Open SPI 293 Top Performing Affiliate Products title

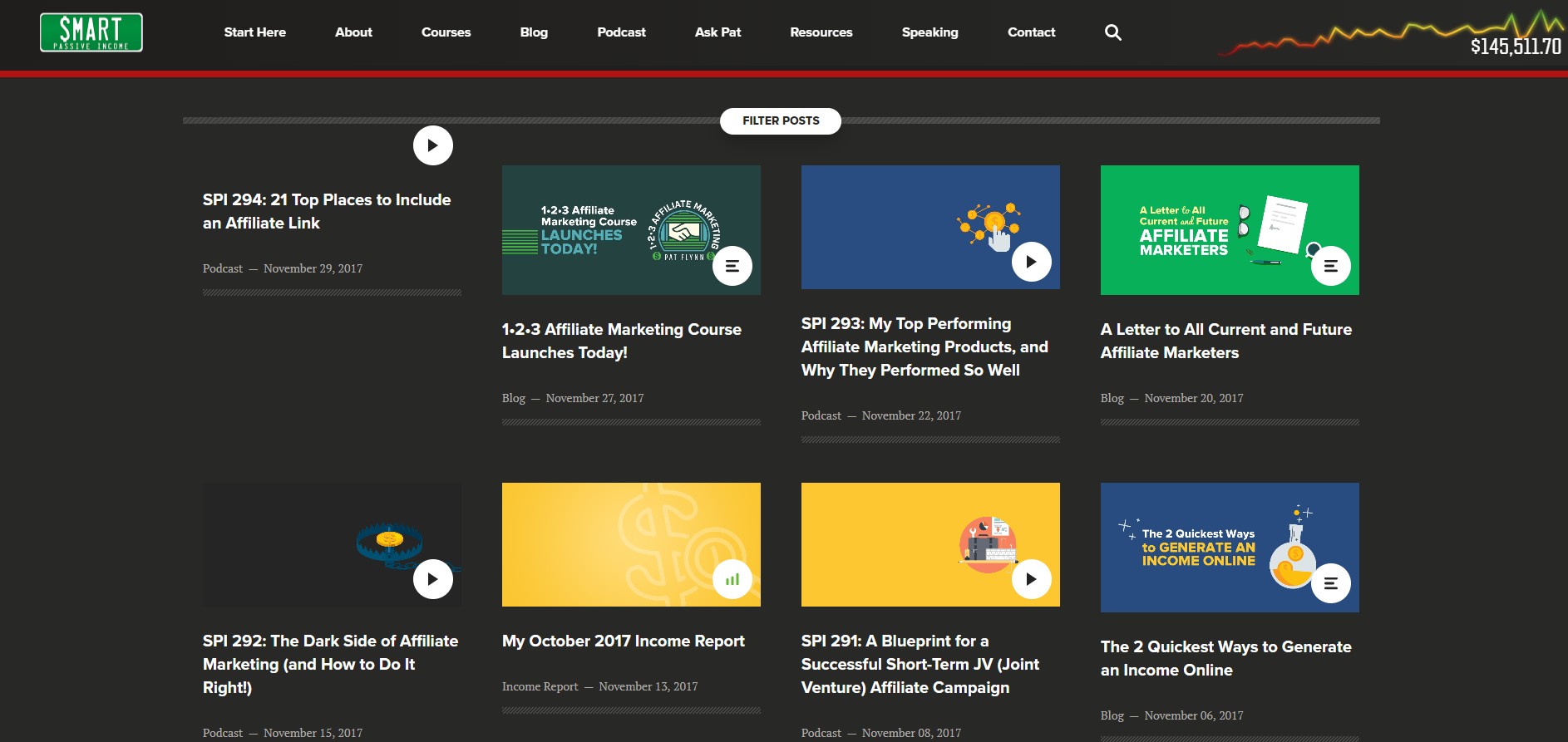[x=925, y=346]
